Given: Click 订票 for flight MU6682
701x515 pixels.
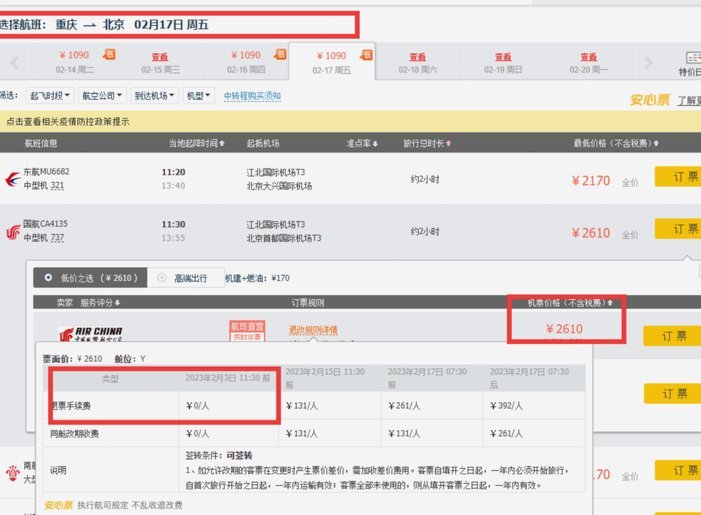Looking at the screenshot, I should tap(678, 177).
